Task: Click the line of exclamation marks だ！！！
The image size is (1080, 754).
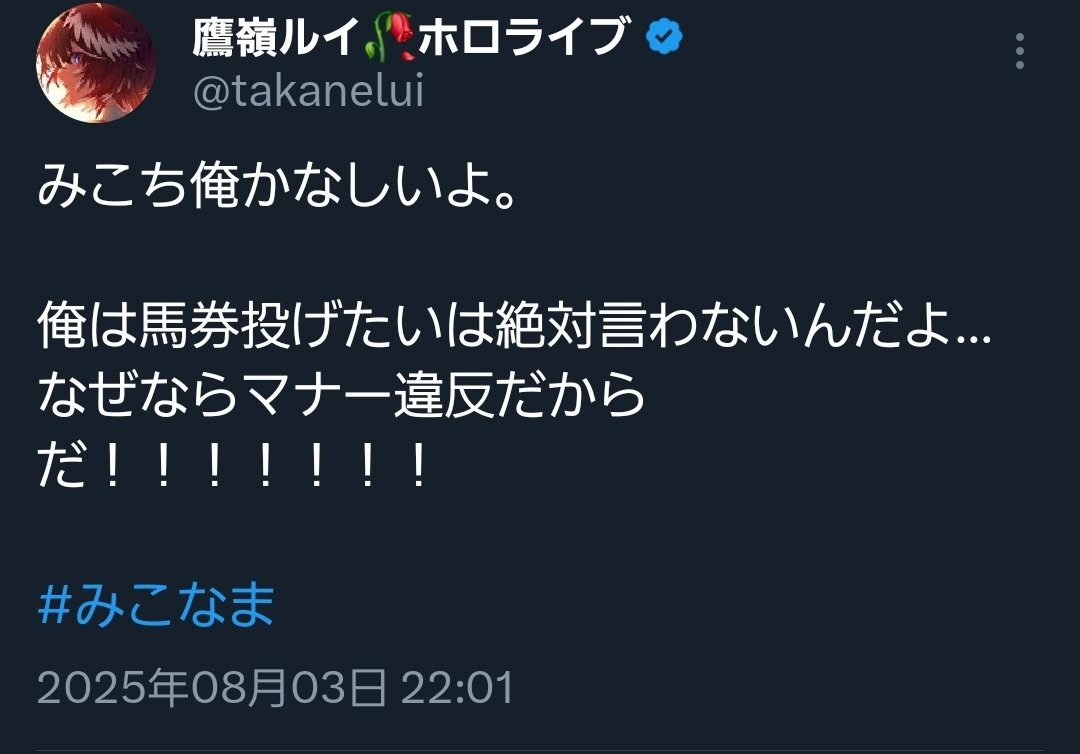Action: (233, 465)
